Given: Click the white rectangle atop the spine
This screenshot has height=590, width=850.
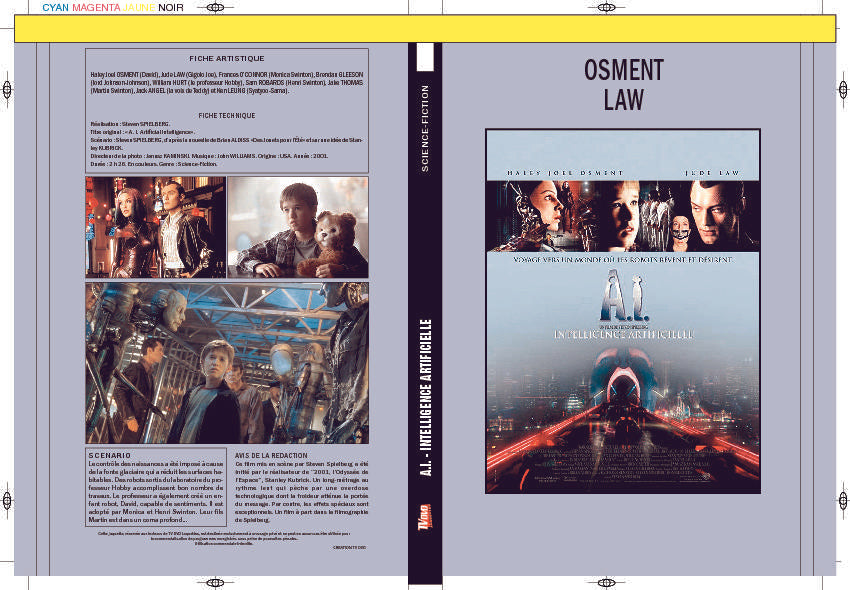Looking at the screenshot, I should pos(425,57).
